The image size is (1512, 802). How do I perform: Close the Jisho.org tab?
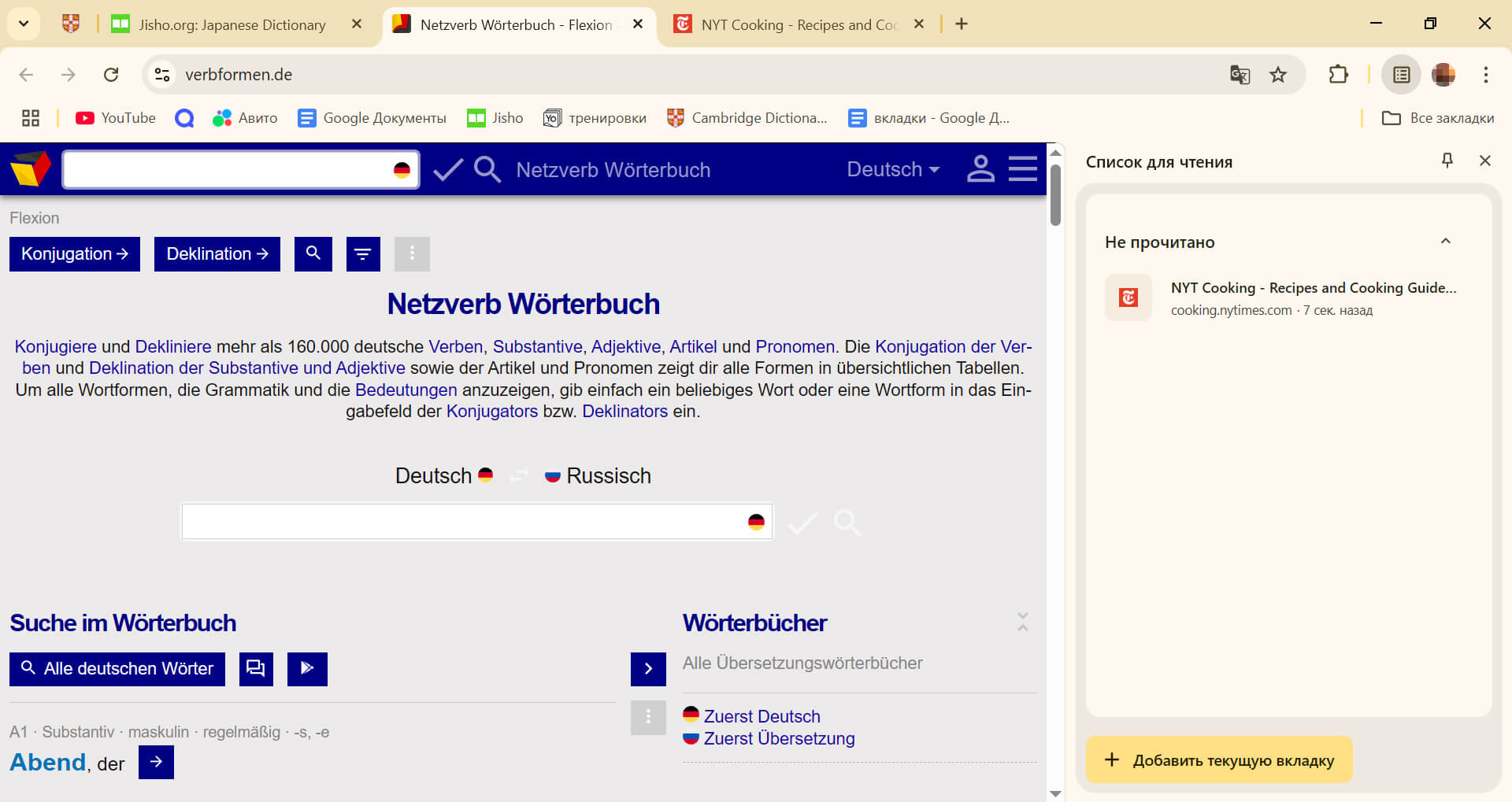coord(357,24)
